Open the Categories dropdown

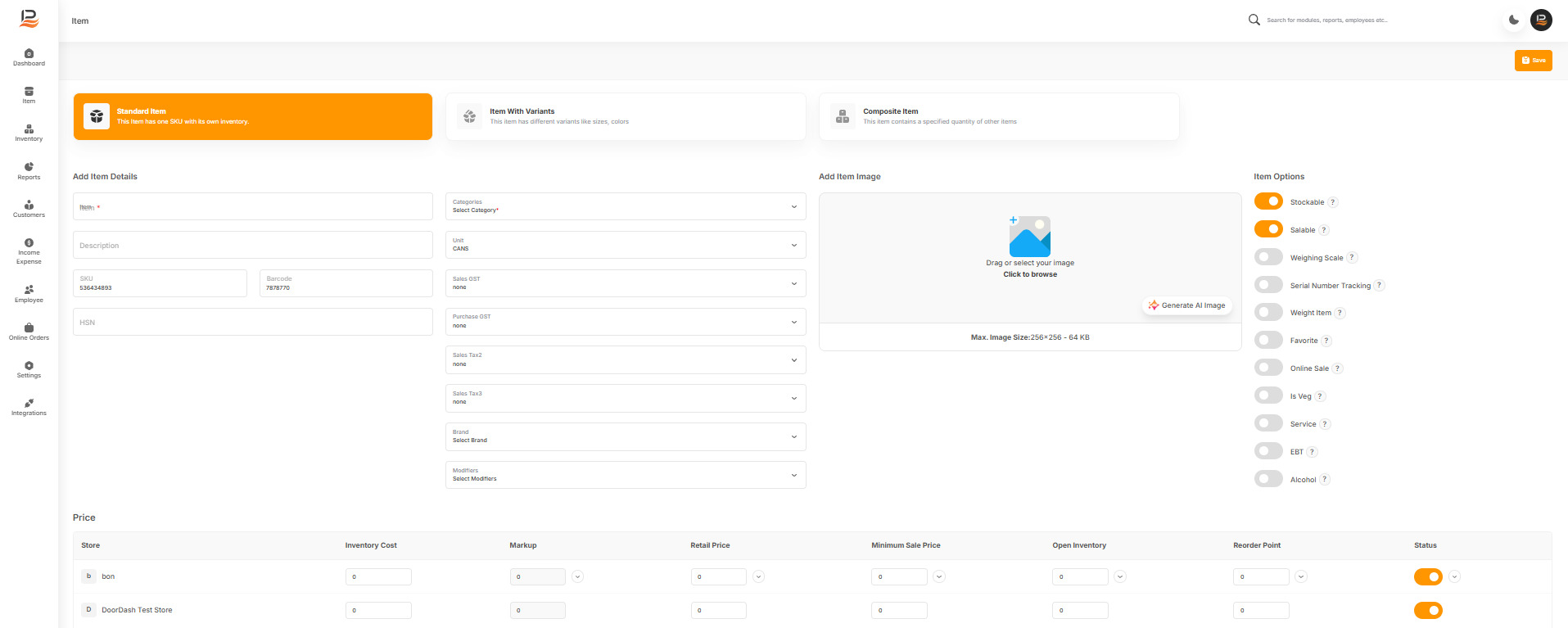pyautogui.click(x=626, y=206)
